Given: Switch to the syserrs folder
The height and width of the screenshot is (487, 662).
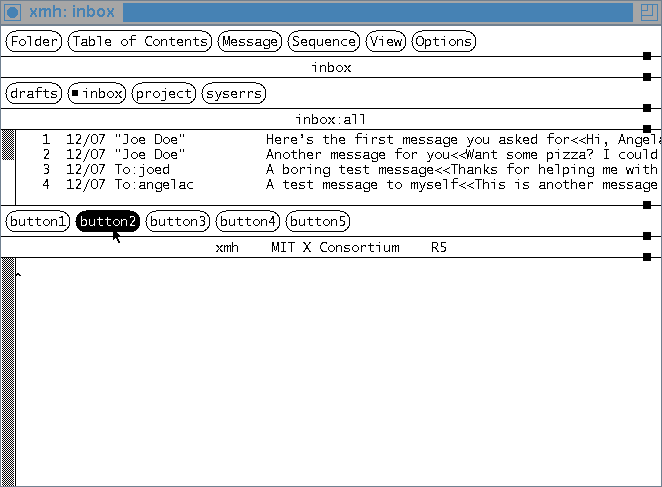Looking at the screenshot, I should (233, 93).
